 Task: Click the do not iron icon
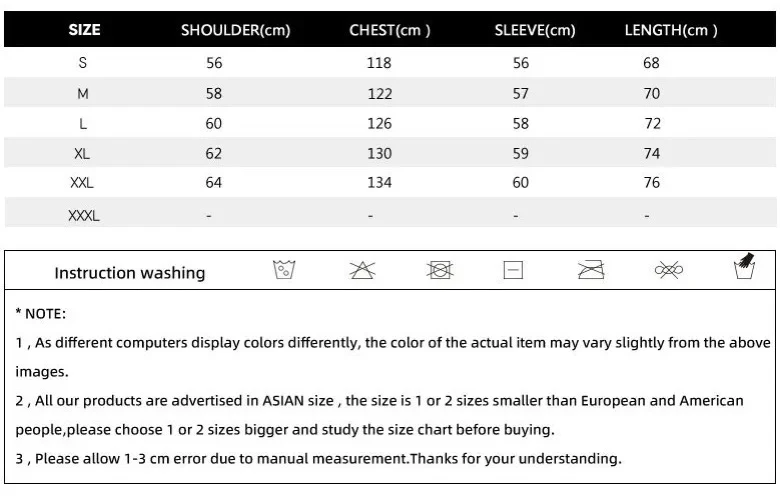591,270
